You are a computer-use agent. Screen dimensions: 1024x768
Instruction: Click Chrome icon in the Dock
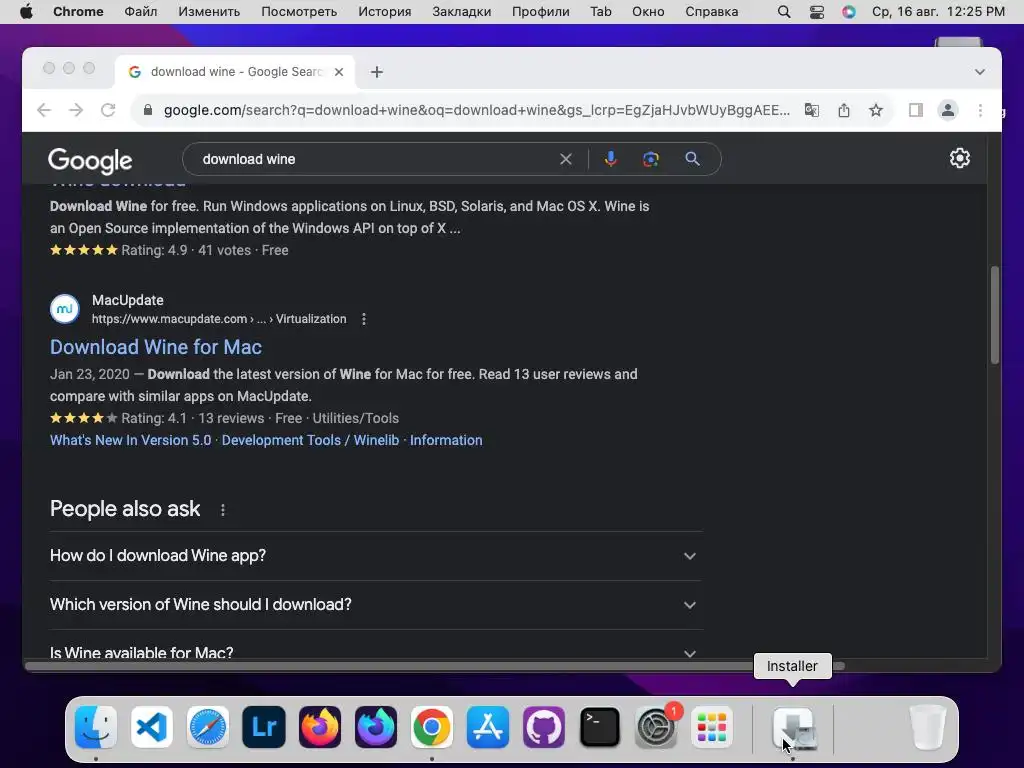(432, 727)
